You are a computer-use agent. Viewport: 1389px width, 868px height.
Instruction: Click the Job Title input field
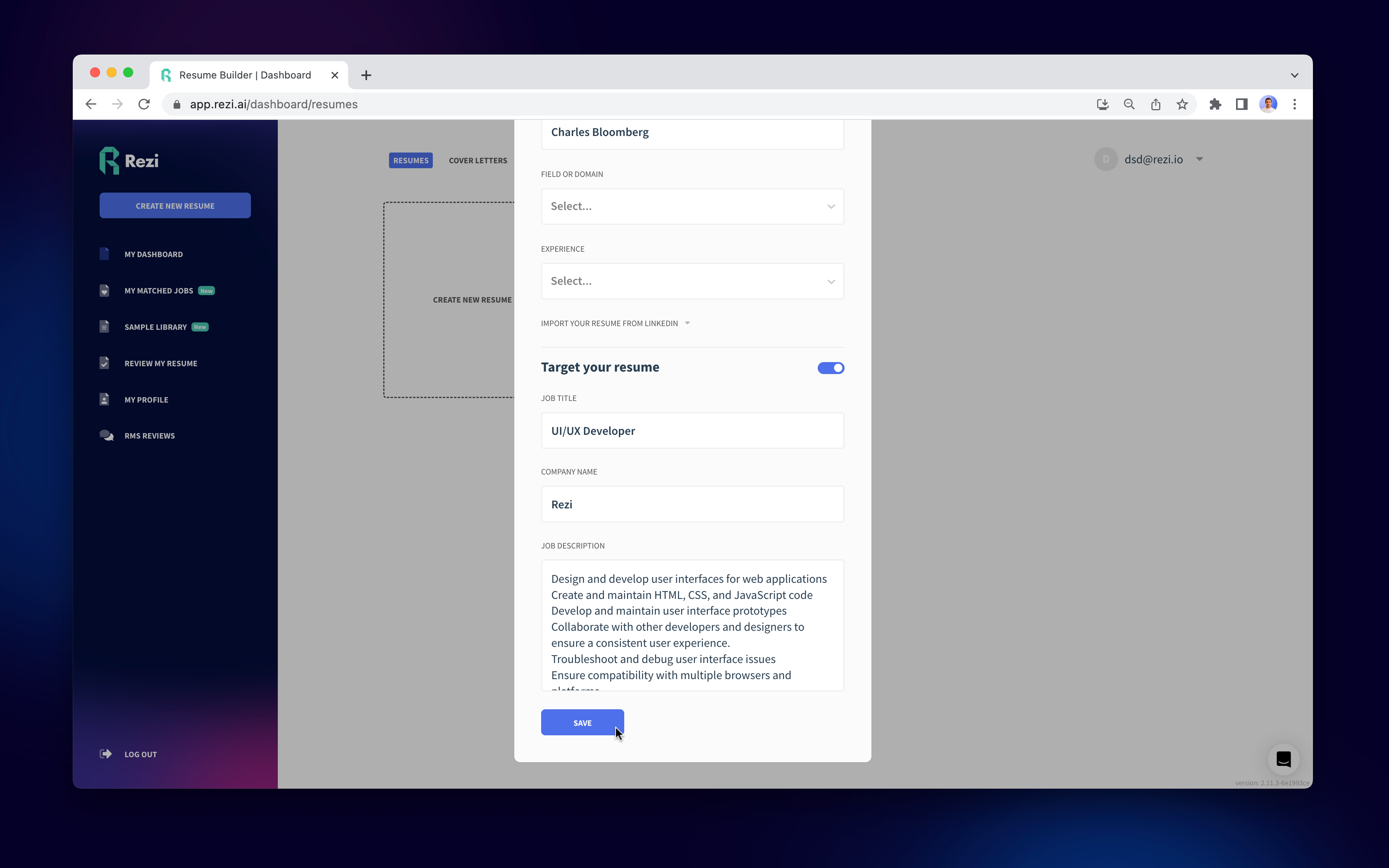coord(692,431)
